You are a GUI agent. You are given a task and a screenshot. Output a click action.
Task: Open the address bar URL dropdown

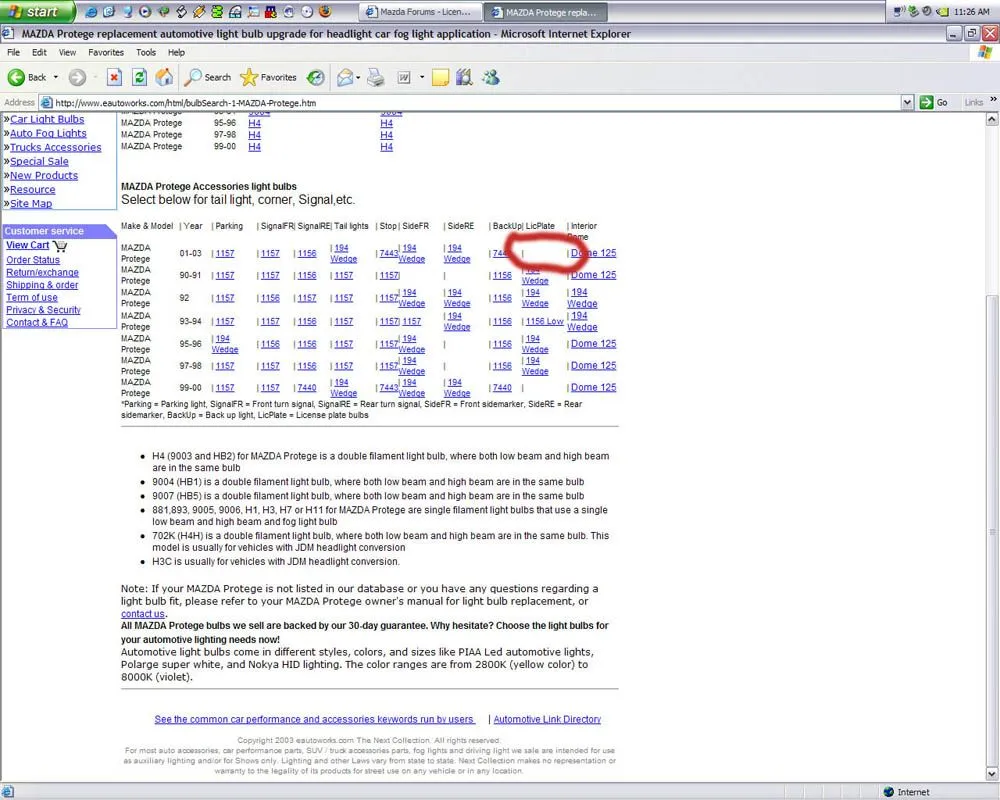click(x=907, y=102)
